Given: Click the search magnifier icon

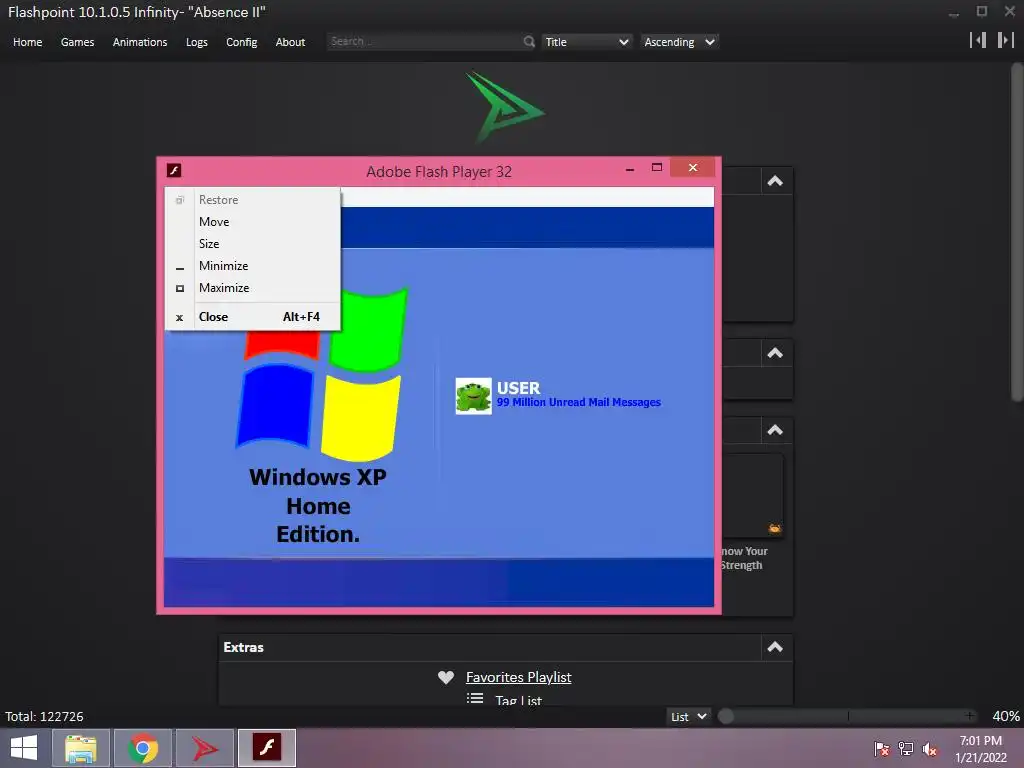Looking at the screenshot, I should point(529,42).
